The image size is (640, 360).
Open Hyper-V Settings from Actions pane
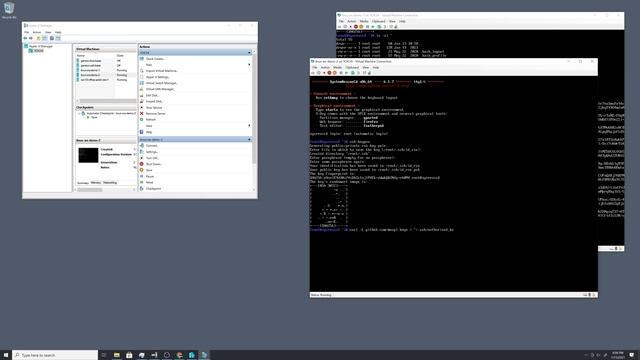pyautogui.click(x=157, y=77)
